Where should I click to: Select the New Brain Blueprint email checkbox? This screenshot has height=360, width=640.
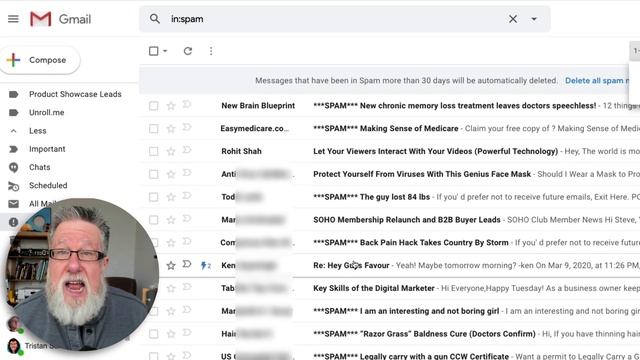point(153,106)
